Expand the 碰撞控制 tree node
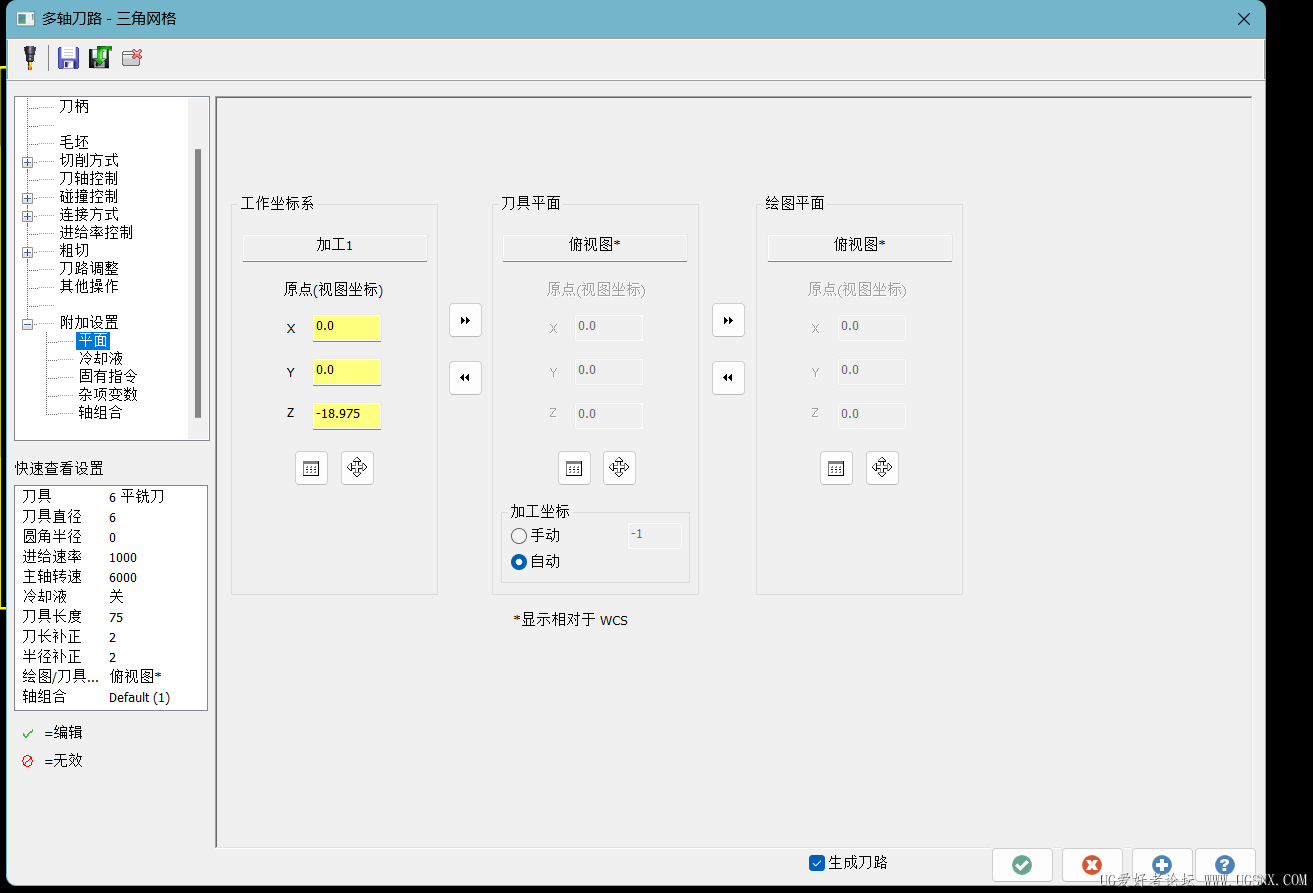 coord(28,197)
